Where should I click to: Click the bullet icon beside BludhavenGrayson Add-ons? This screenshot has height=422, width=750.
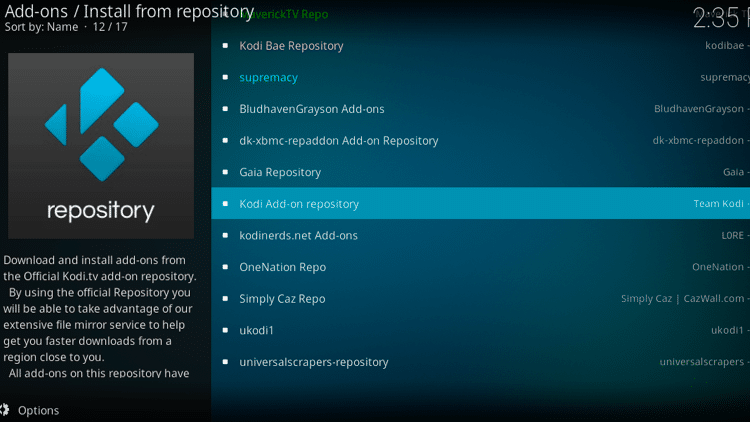click(x=225, y=109)
